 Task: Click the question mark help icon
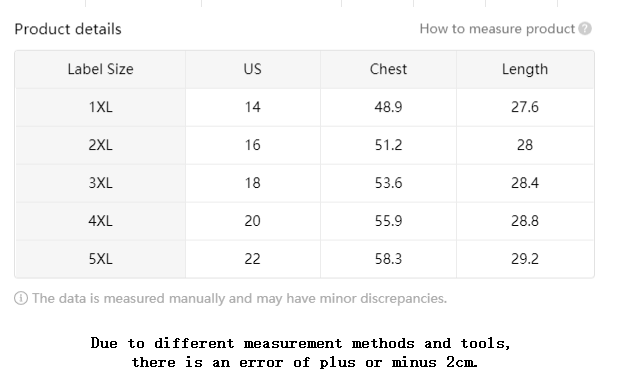coord(585,29)
